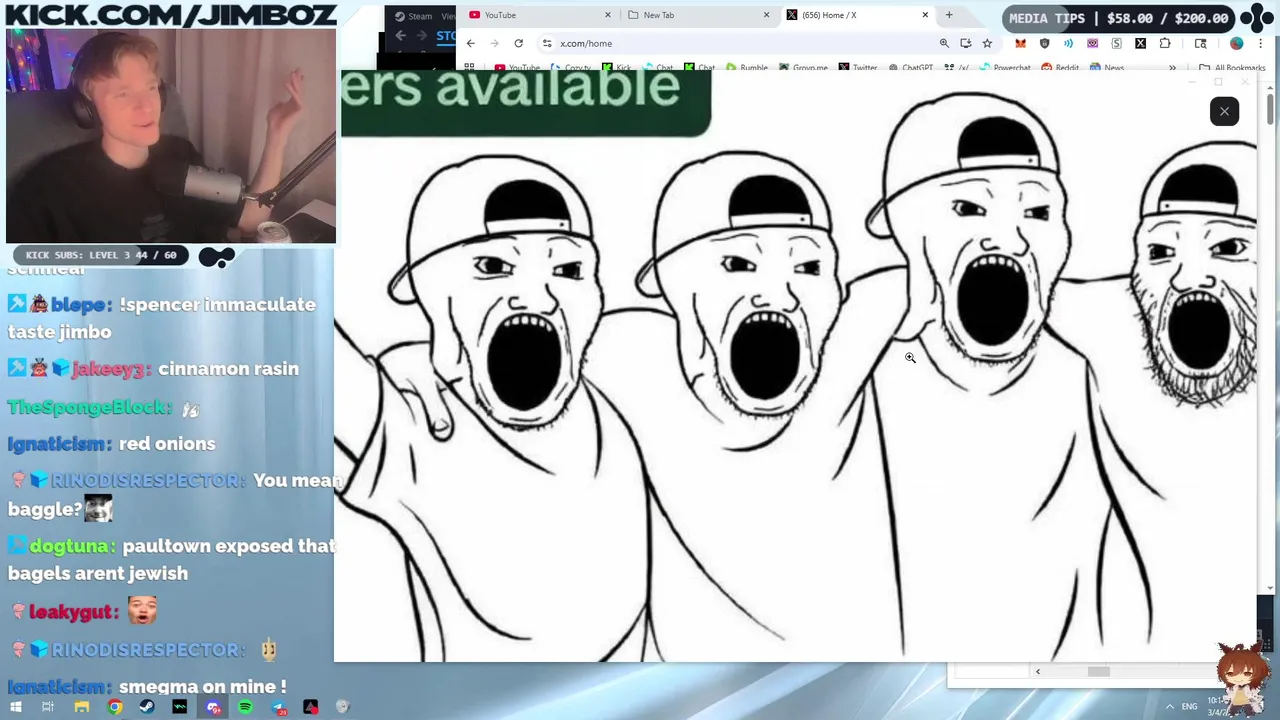Click chat message 'red onions'
The image size is (1280, 720).
pyautogui.click(x=167, y=444)
